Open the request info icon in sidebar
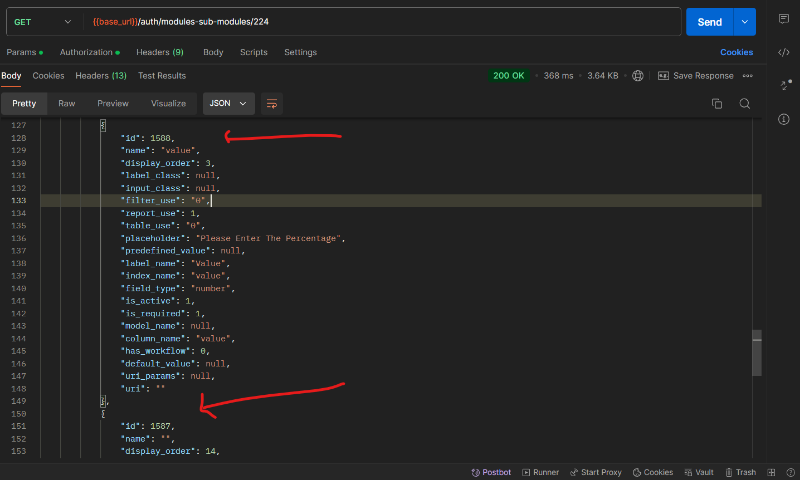Image resolution: width=800 pixels, height=480 pixels. pos(783,119)
